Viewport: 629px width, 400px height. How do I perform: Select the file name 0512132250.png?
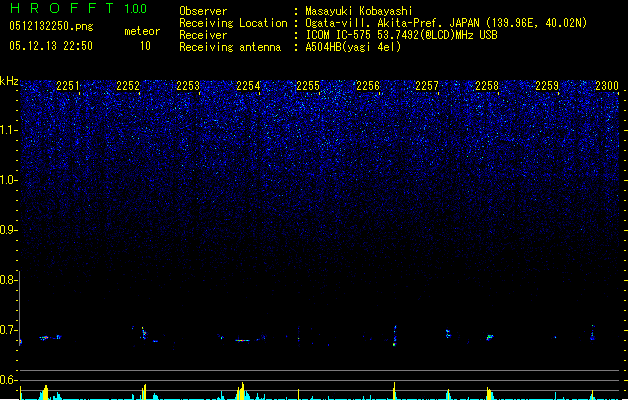(51, 26)
